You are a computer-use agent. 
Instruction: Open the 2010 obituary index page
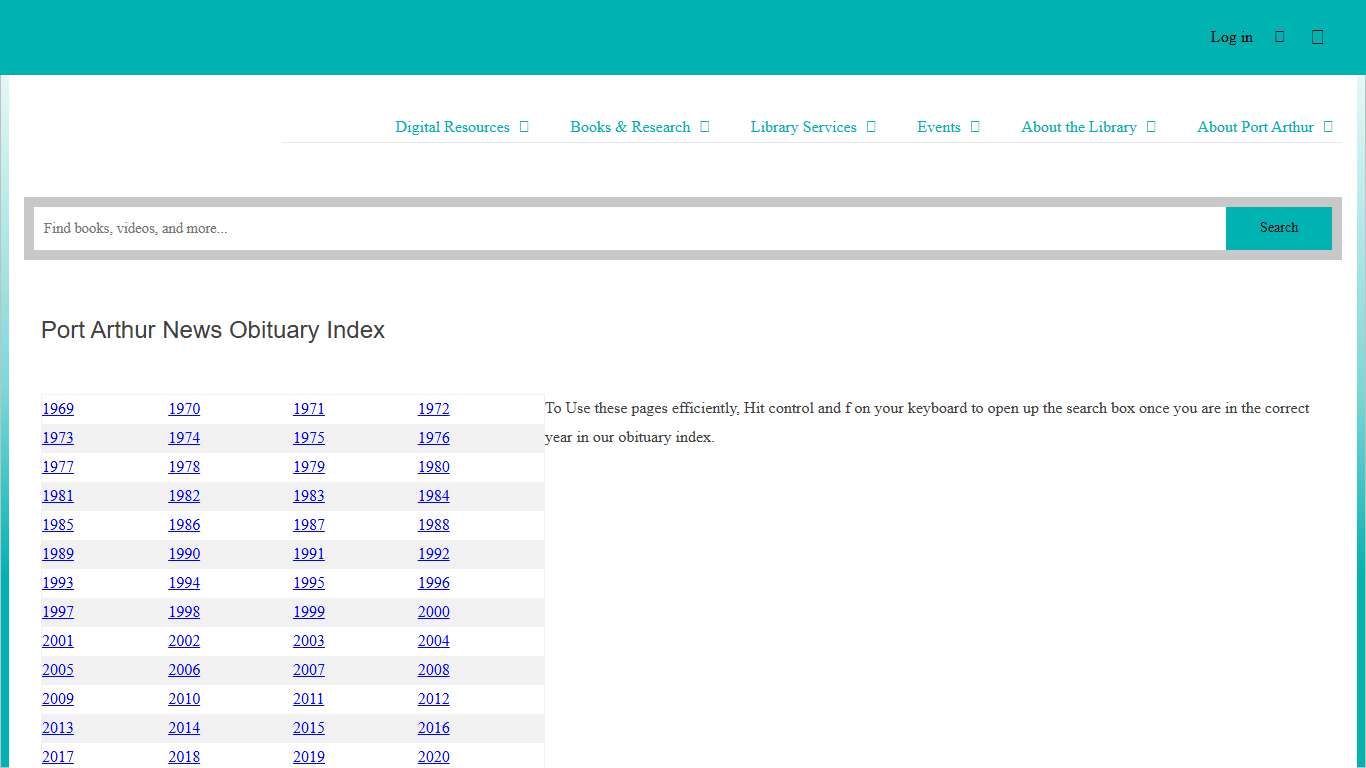click(x=184, y=699)
